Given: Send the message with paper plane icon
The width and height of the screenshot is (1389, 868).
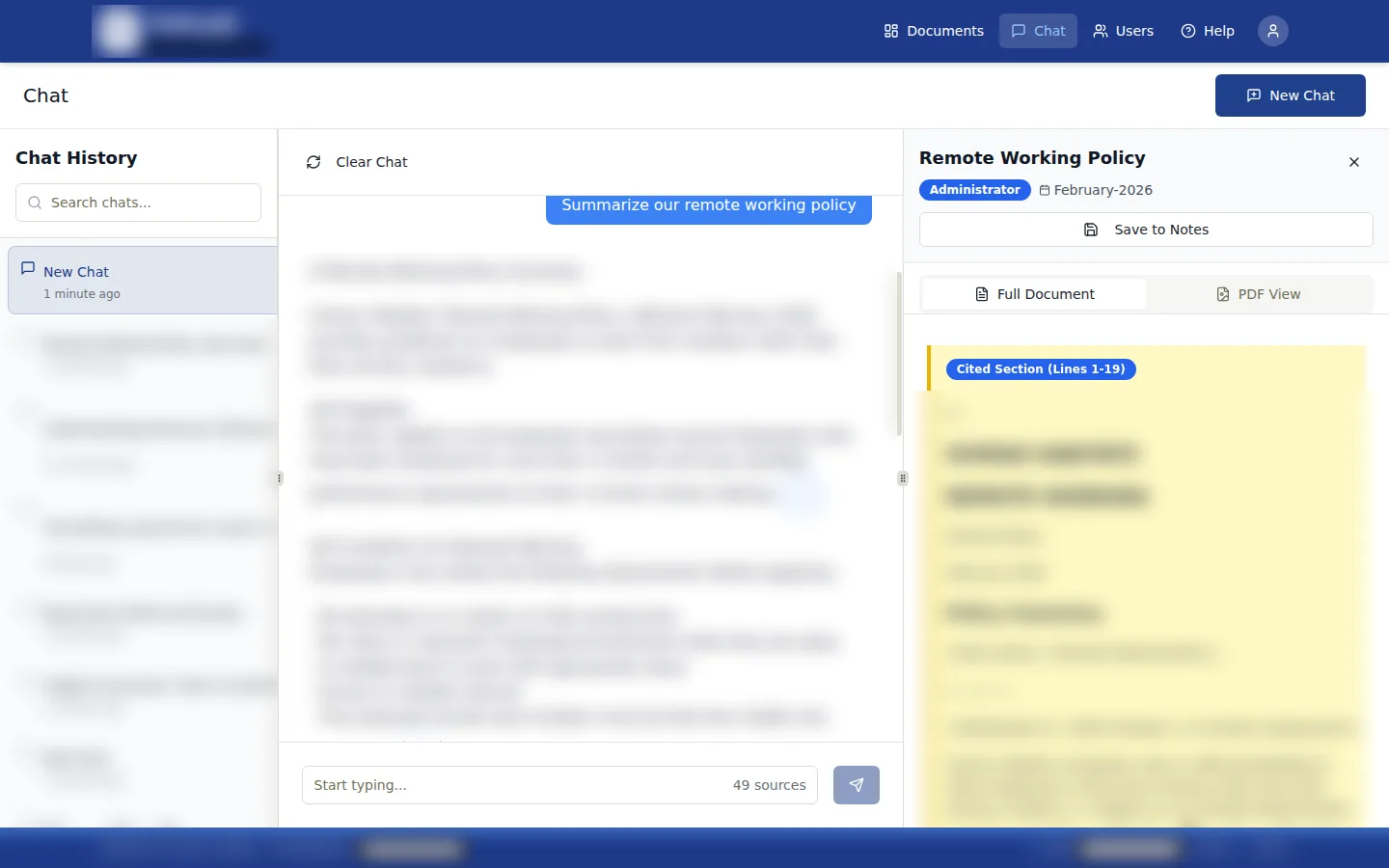Looking at the screenshot, I should 857,785.
